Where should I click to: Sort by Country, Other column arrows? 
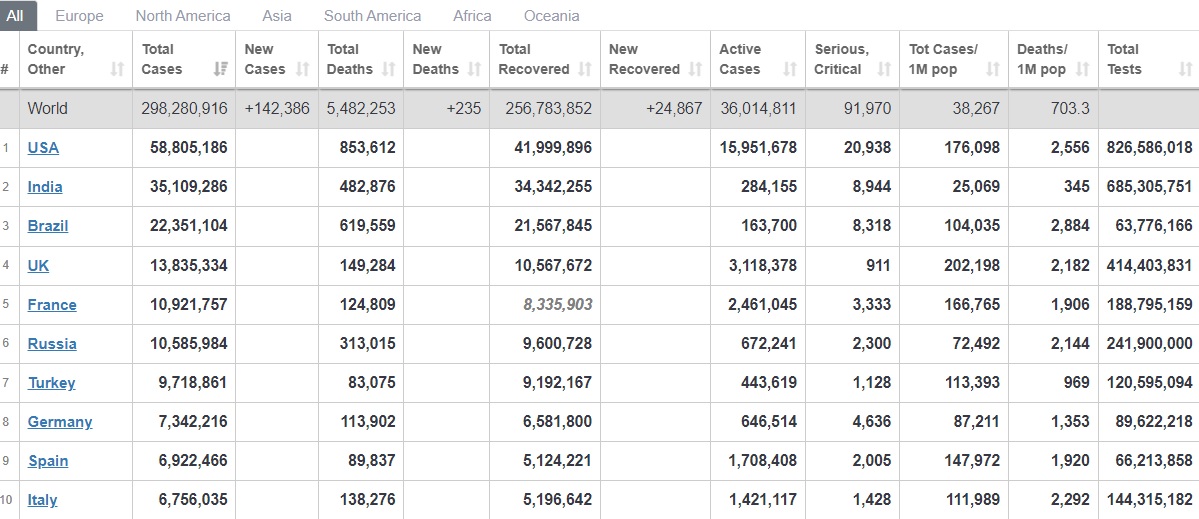point(116,70)
